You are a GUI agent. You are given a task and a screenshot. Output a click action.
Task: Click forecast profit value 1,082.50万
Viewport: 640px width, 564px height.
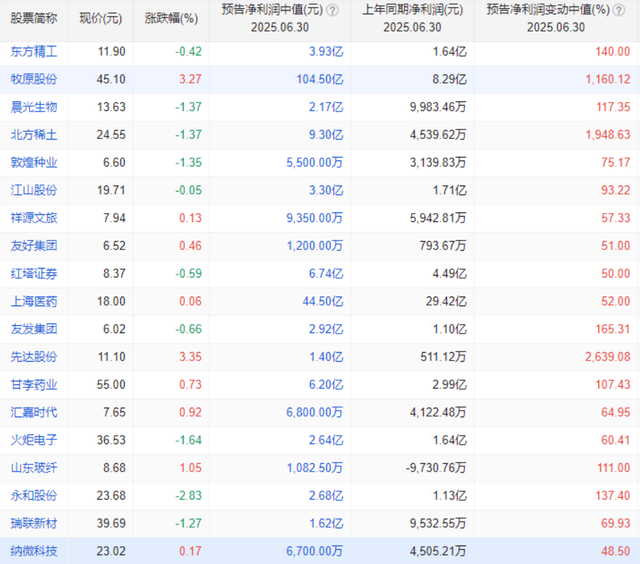[315, 468]
